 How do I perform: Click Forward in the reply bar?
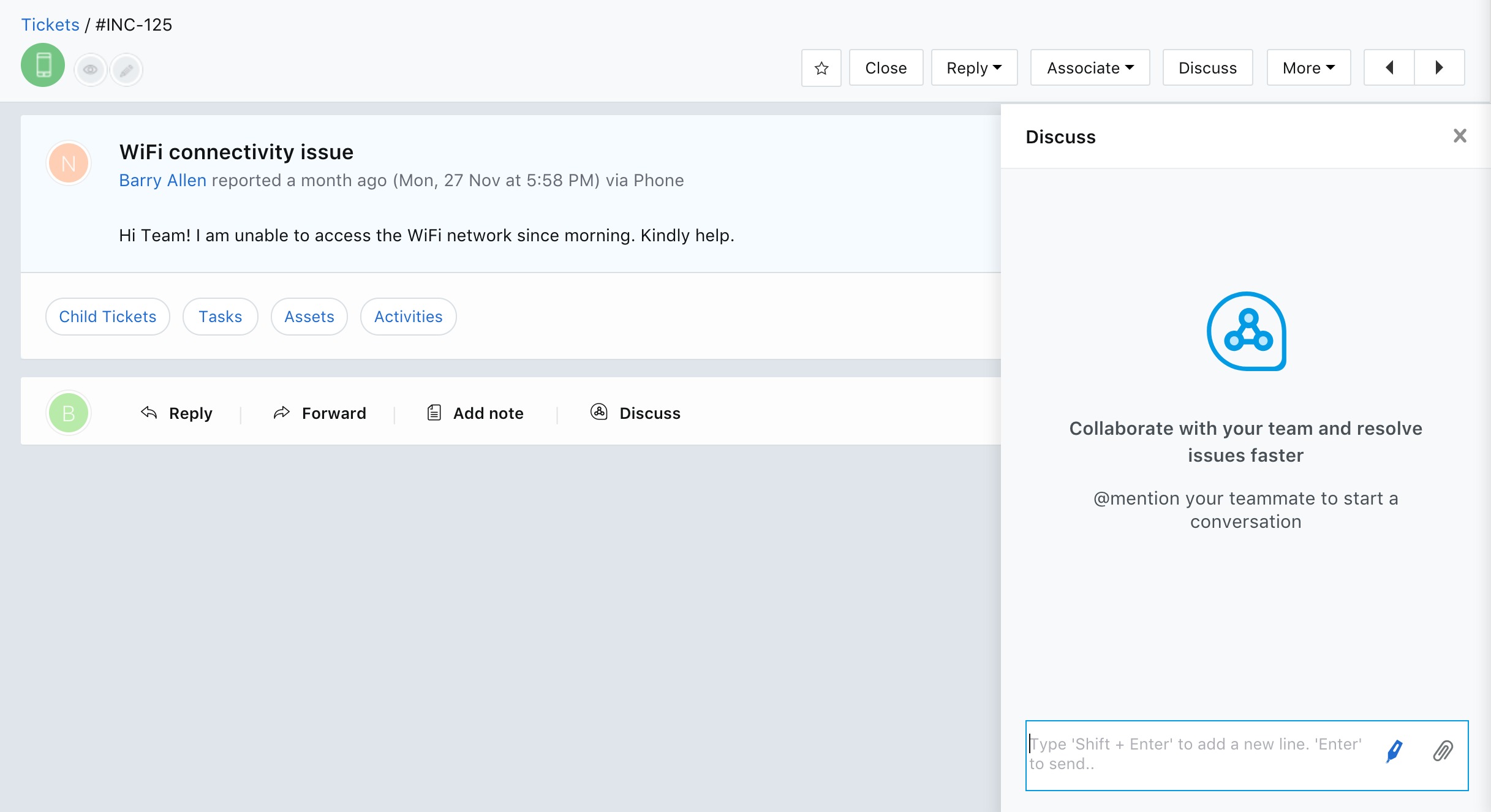click(320, 413)
